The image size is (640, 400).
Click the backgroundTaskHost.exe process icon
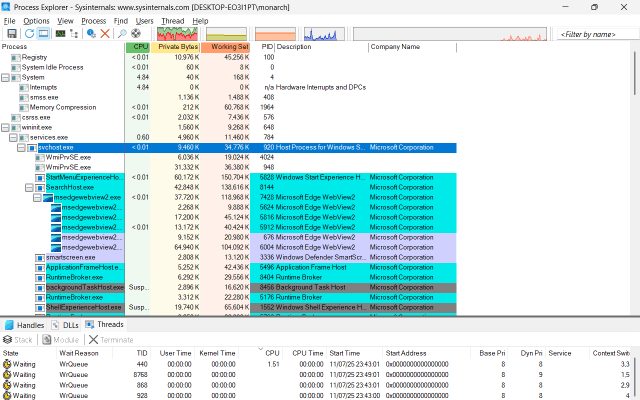tap(40, 288)
